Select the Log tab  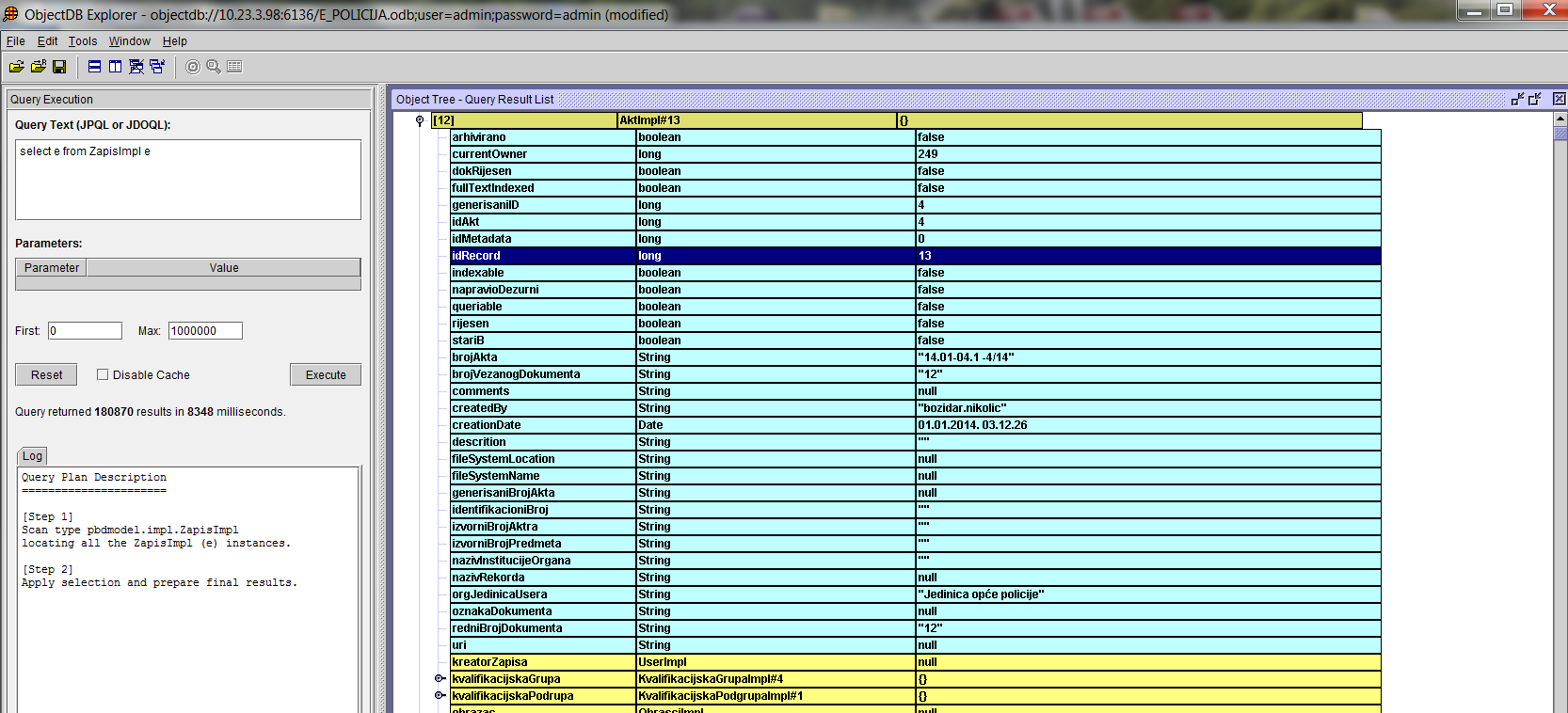pyautogui.click(x=32, y=456)
